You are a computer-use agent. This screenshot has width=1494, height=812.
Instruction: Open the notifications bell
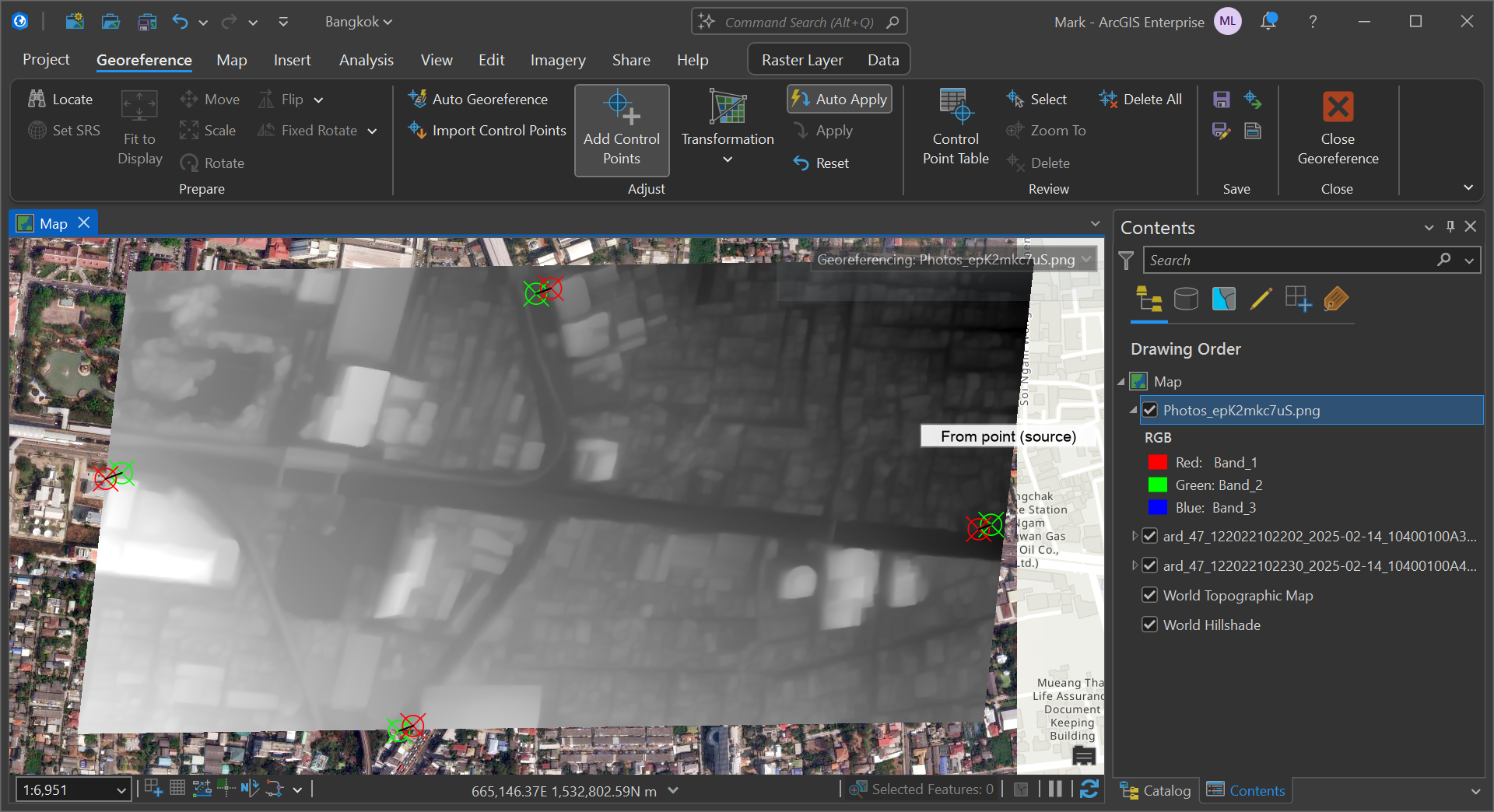[x=1268, y=21]
